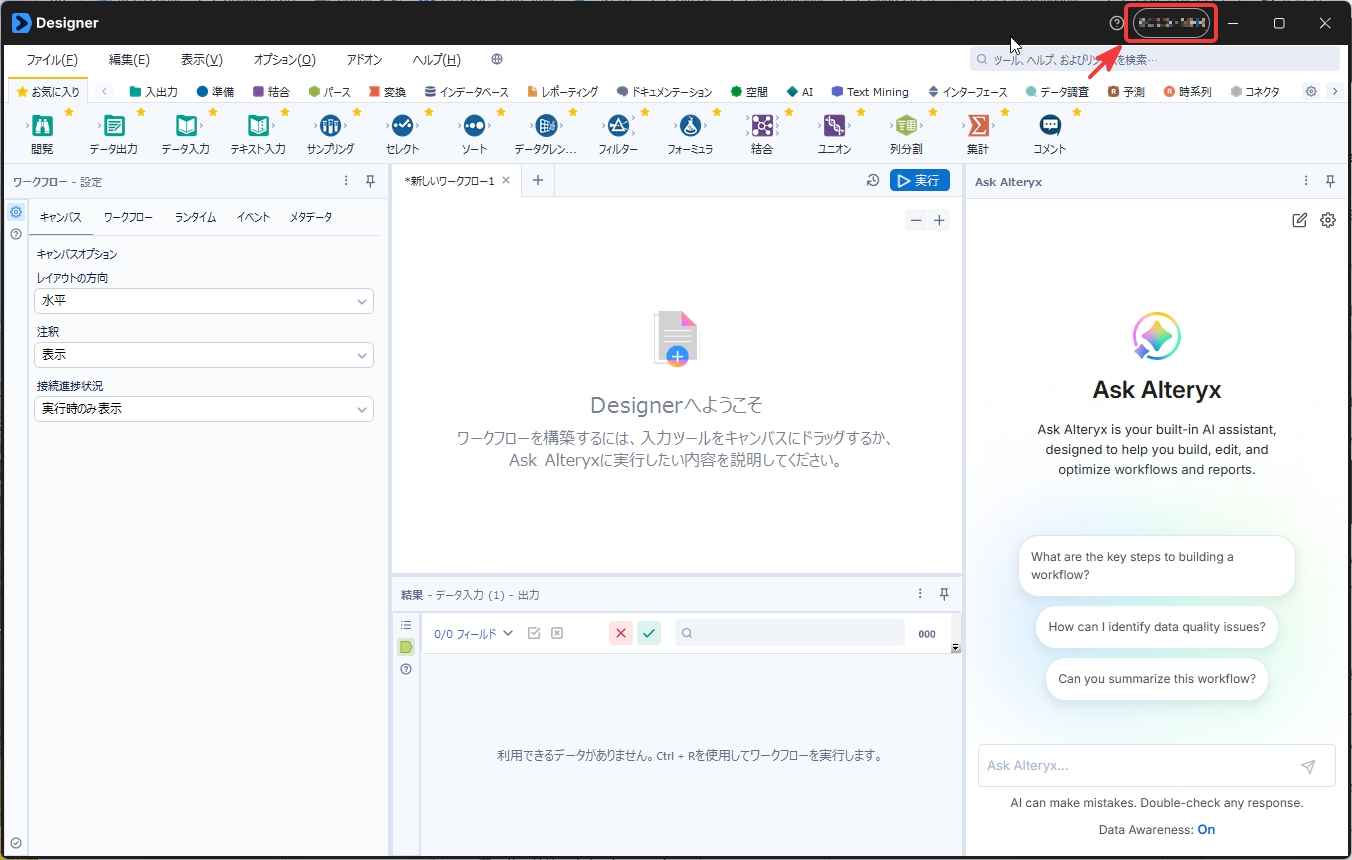Click the select-all fields checkbox icon in results
The image size is (1352, 860).
(x=534, y=633)
